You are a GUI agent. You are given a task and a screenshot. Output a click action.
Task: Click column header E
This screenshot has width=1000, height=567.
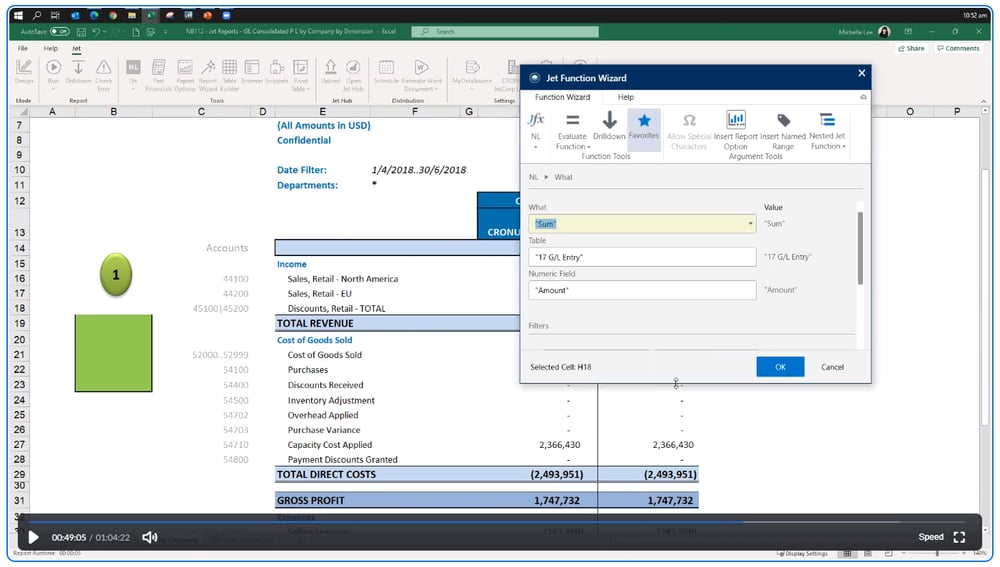tap(323, 112)
